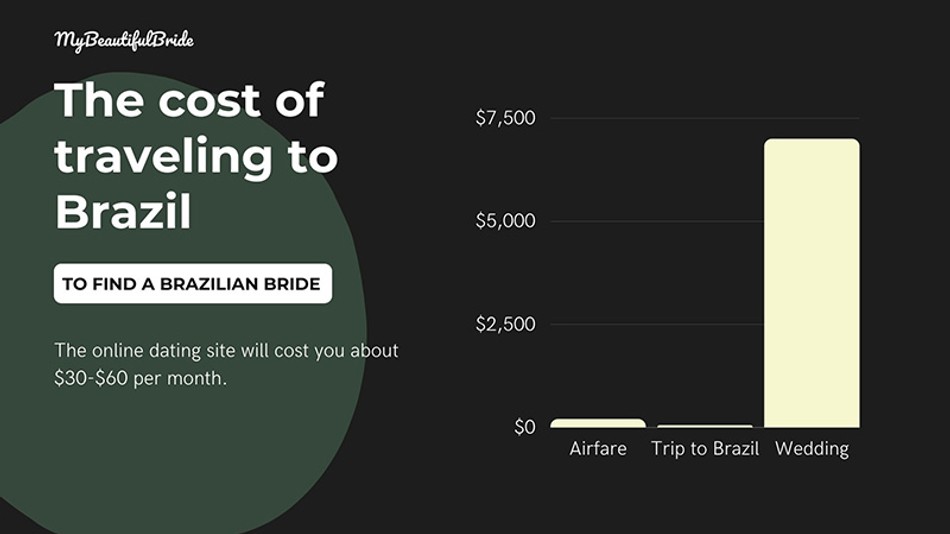Click the word Brazil in the heading
This screenshot has height=534, width=950.
pyautogui.click(x=123, y=212)
